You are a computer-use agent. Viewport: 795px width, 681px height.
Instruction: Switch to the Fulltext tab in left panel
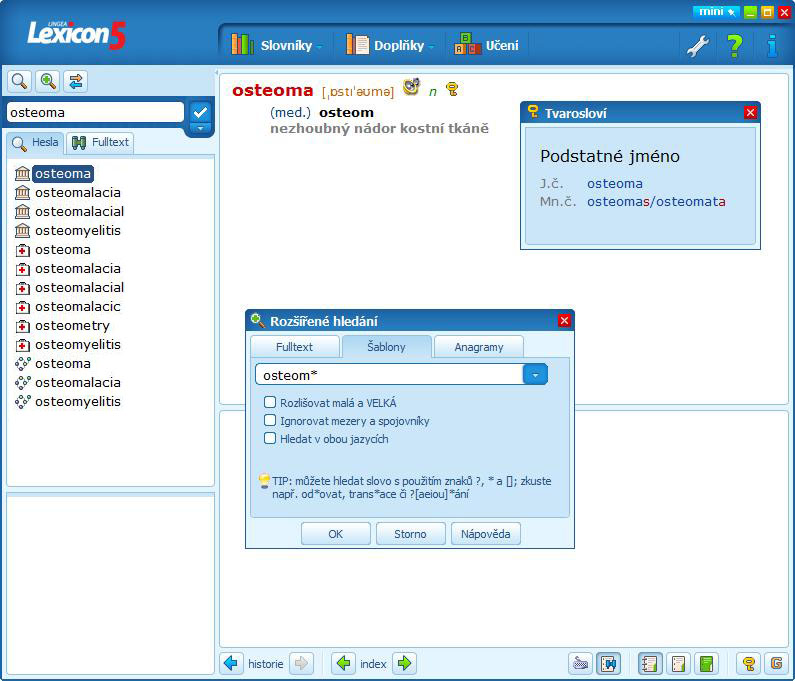pos(100,142)
